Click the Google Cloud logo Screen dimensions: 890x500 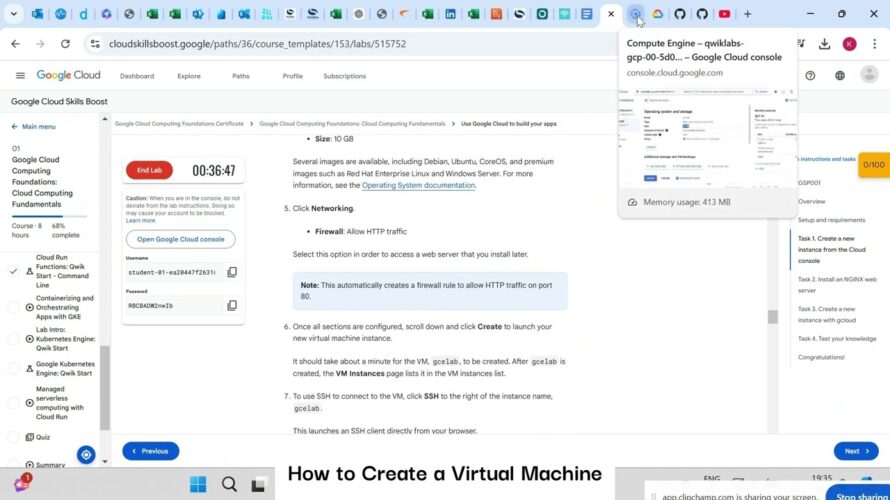(69, 75)
